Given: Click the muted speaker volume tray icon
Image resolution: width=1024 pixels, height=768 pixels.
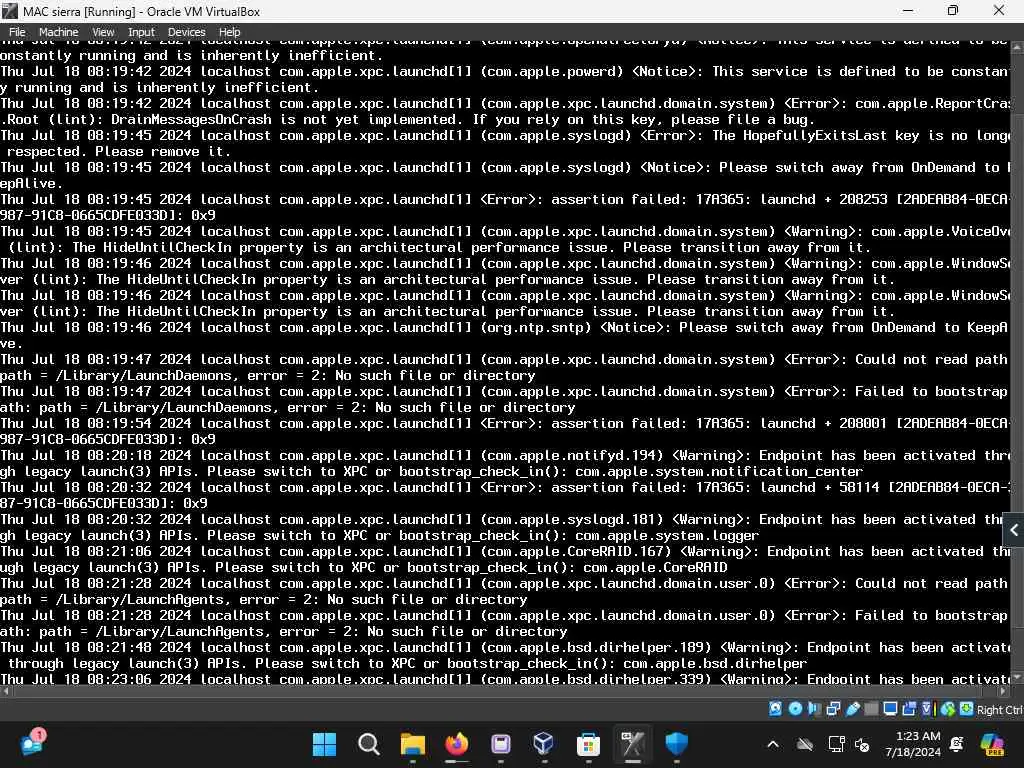Looking at the screenshot, I should coord(862,744).
